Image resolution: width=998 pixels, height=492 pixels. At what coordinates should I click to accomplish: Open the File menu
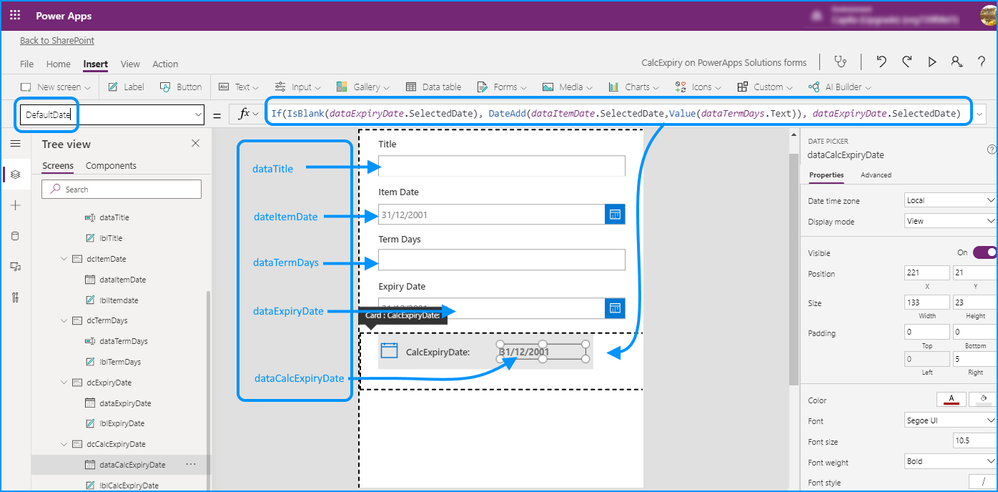(27, 64)
